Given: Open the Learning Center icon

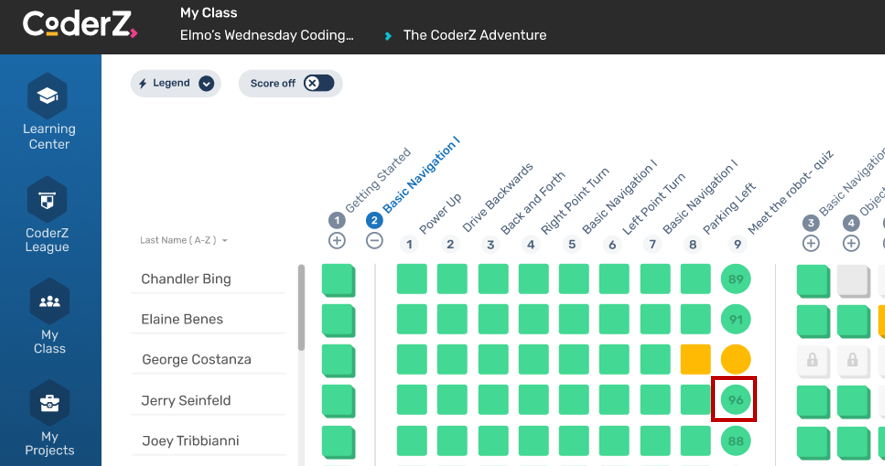Looking at the screenshot, I should (x=47, y=96).
